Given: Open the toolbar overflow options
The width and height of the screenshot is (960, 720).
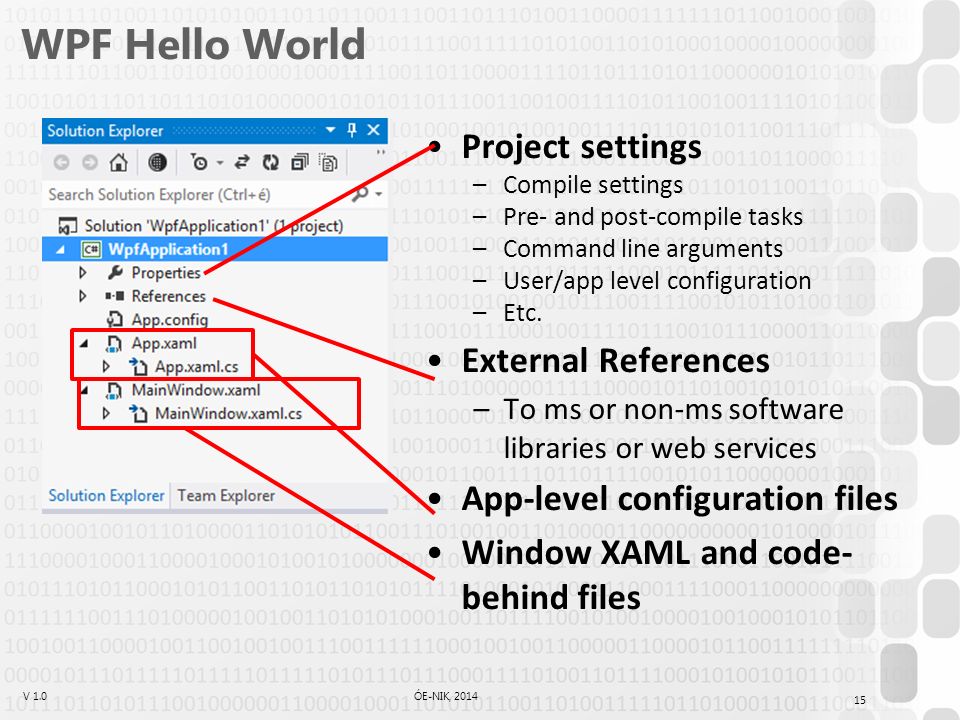Looking at the screenshot, I should pyautogui.click(x=381, y=152).
